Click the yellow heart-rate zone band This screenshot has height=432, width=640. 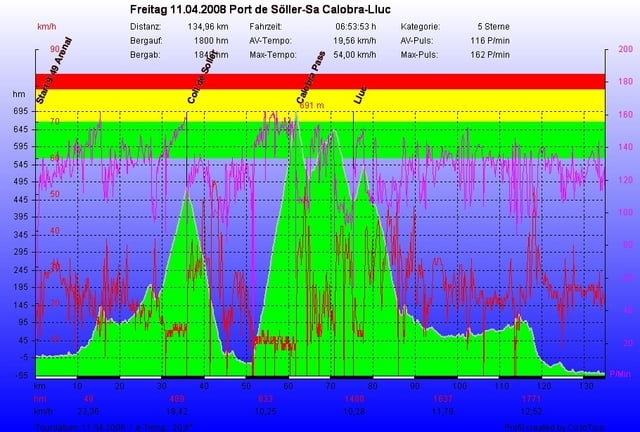(320, 105)
